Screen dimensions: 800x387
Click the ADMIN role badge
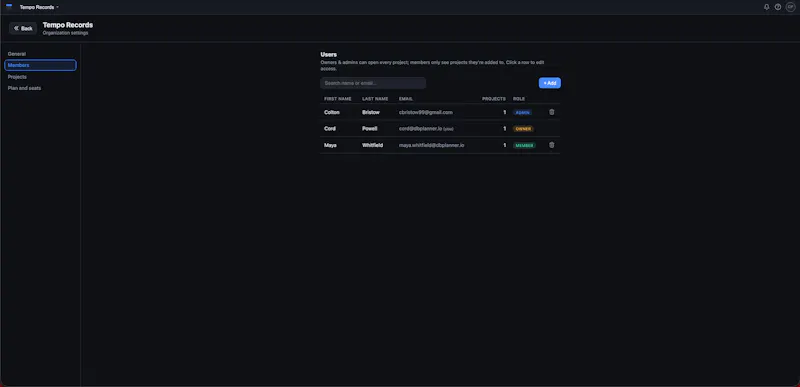coord(522,113)
